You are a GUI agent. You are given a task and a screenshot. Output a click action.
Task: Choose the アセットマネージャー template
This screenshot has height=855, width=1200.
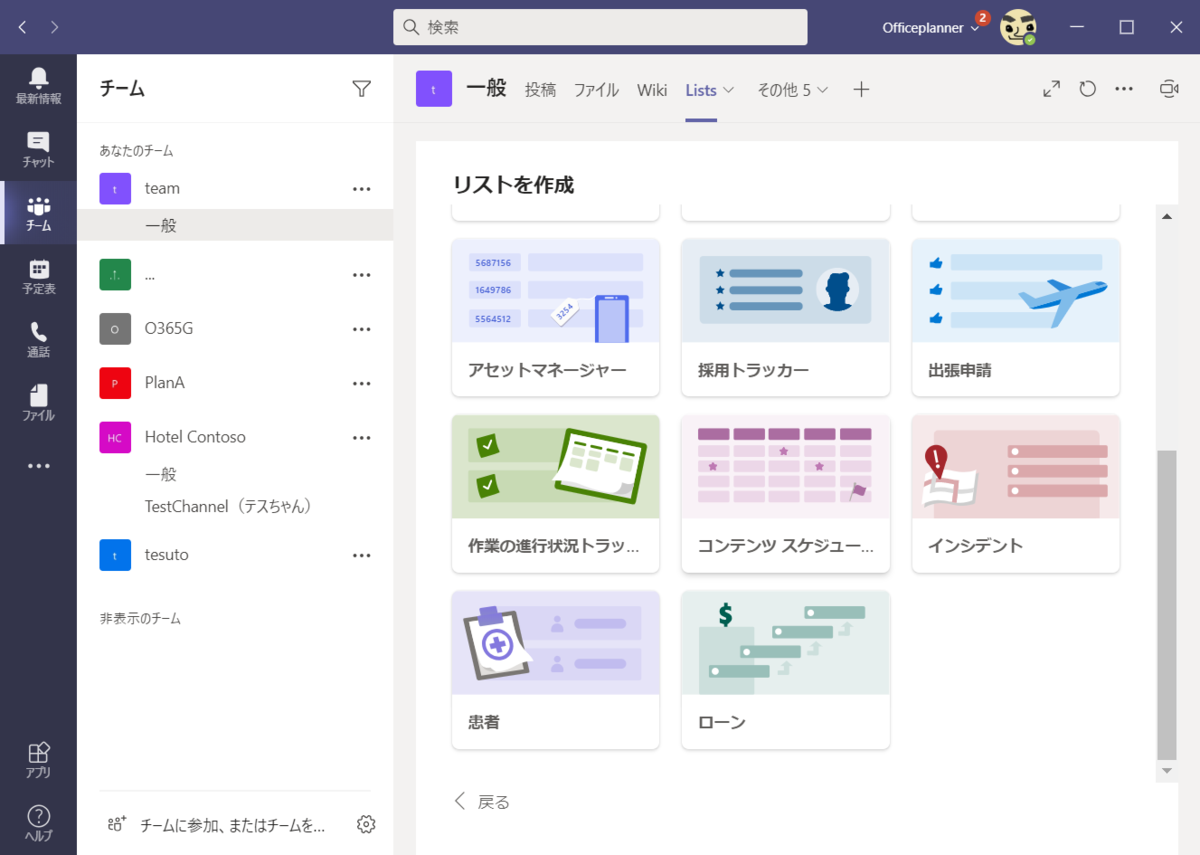[x=555, y=318]
